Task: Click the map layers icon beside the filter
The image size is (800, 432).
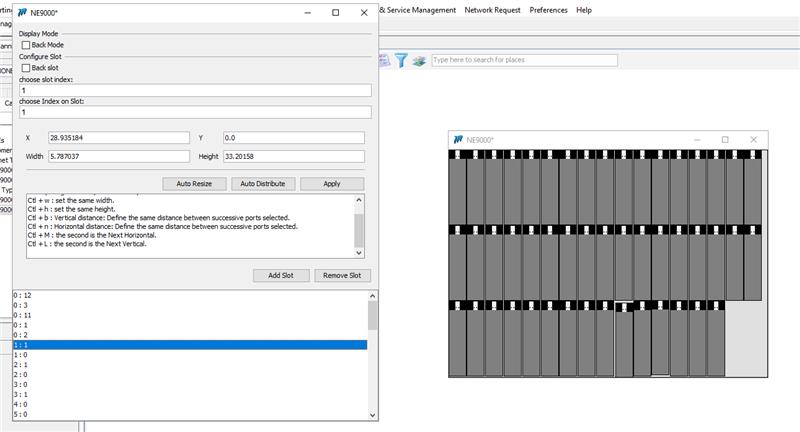Action: point(419,60)
